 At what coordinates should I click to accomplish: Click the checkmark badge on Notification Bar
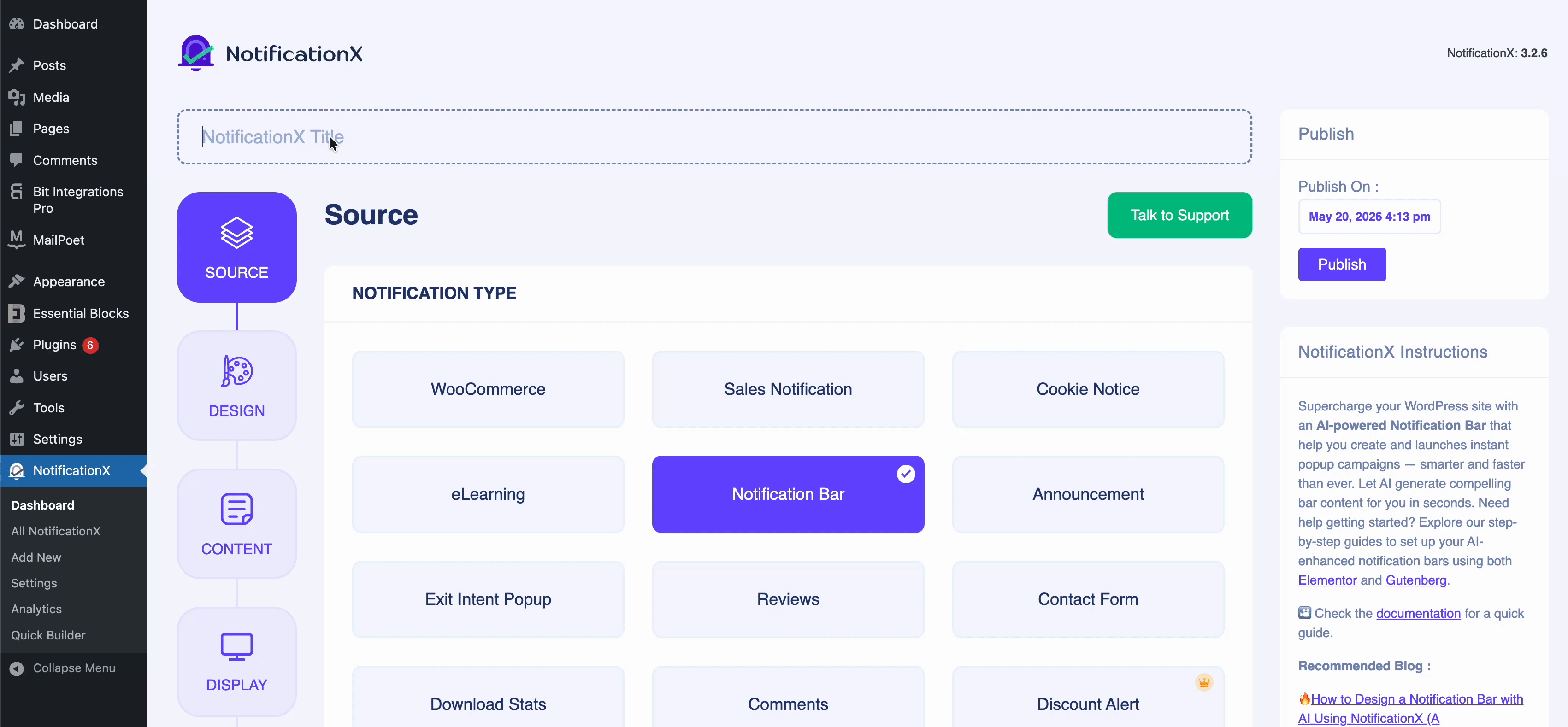pyautogui.click(x=906, y=474)
